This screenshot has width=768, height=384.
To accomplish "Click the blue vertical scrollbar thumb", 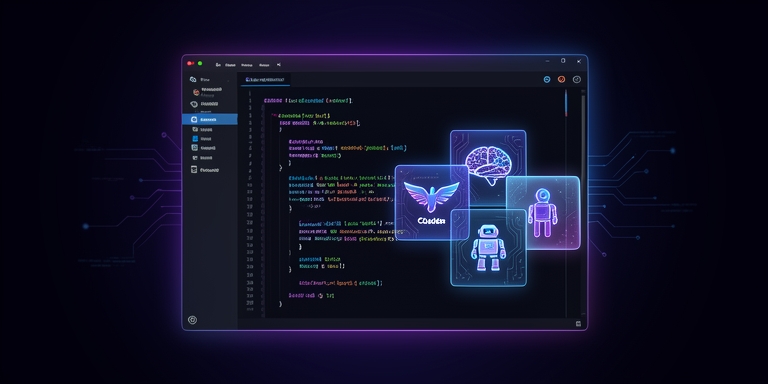I will pos(566,103).
